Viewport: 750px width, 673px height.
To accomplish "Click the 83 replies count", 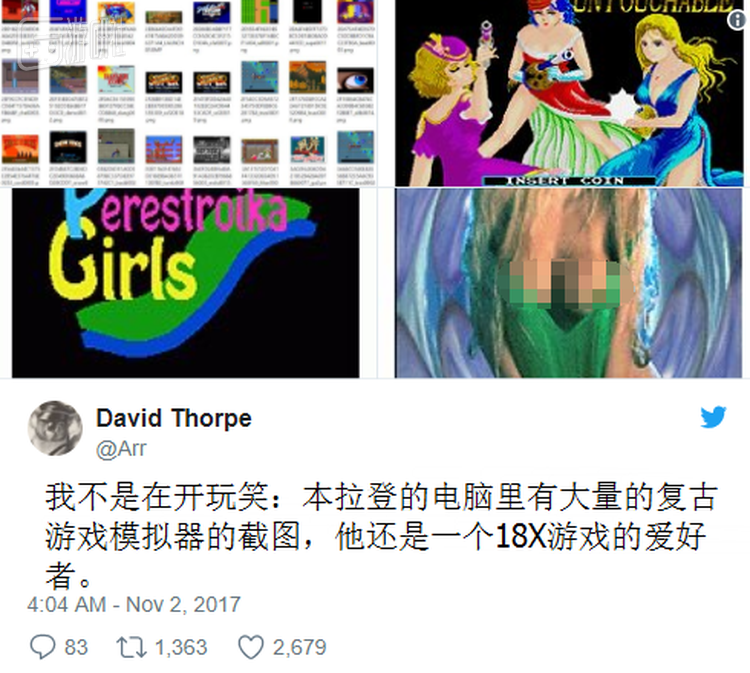I will 76,648.
